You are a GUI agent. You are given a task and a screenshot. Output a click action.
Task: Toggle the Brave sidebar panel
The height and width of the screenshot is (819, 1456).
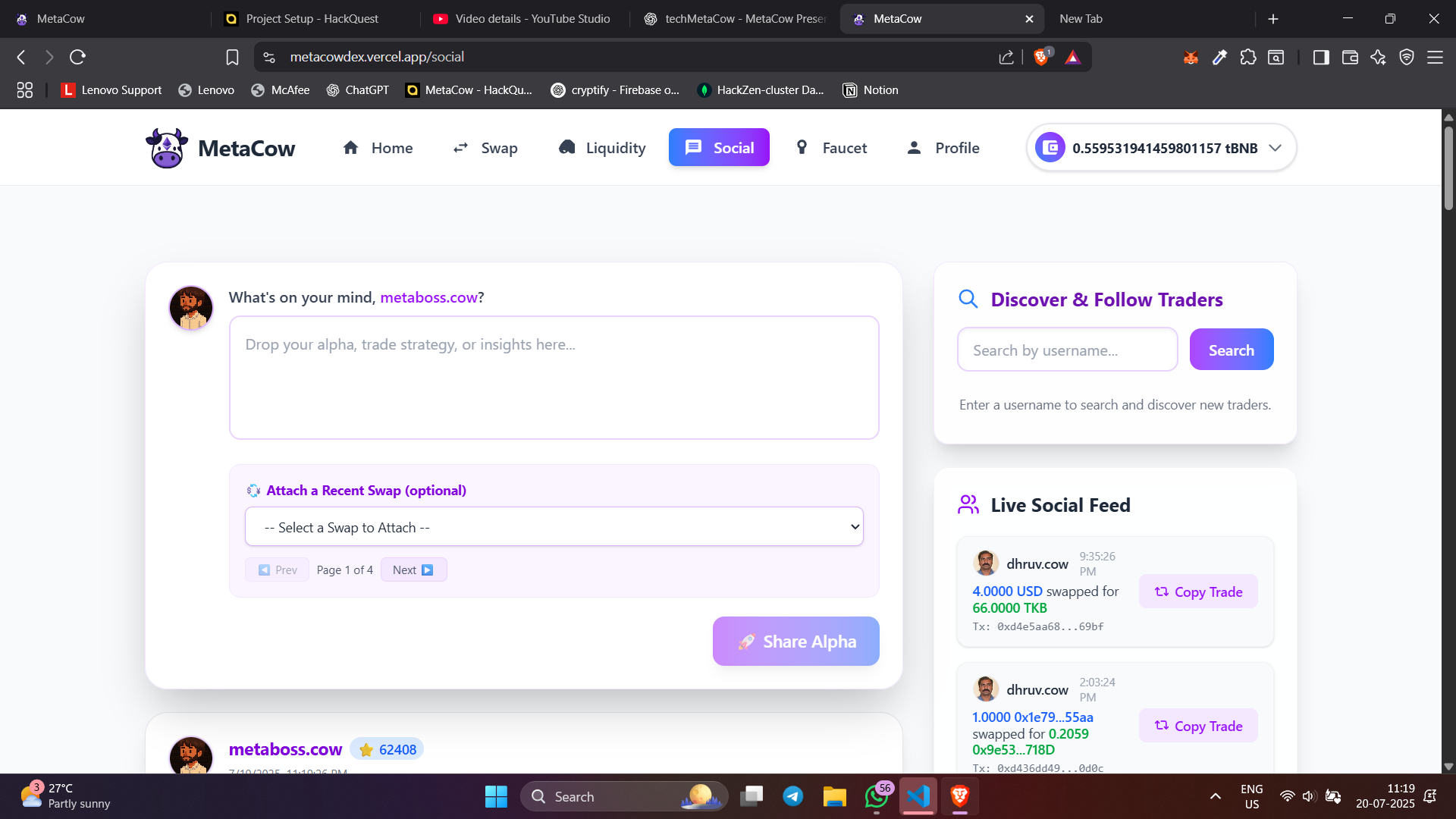[x=1321, y=58]
